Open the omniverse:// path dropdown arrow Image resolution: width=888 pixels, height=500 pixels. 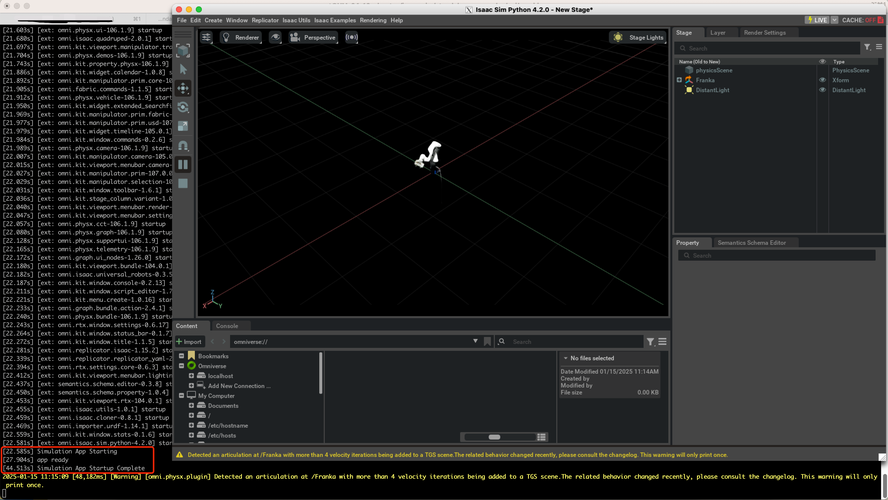click(x=475, y=341)
